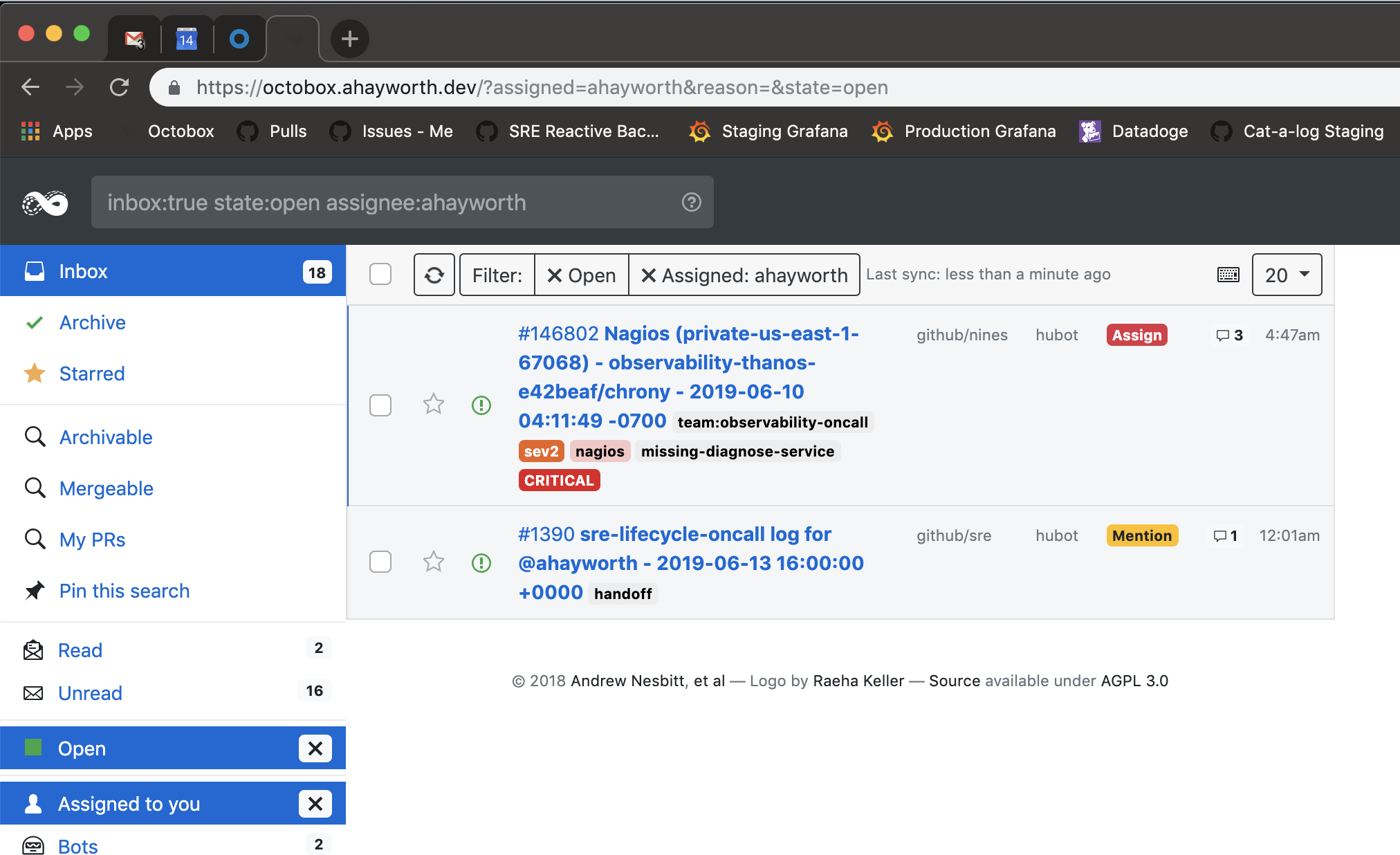
Task: Click the lock icon in address bar
Action: click(174, 87)
